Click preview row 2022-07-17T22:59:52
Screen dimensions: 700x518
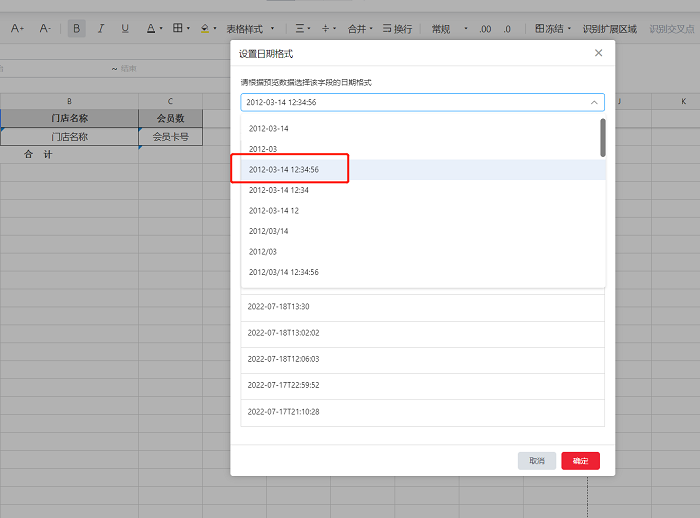pos(422,385)
